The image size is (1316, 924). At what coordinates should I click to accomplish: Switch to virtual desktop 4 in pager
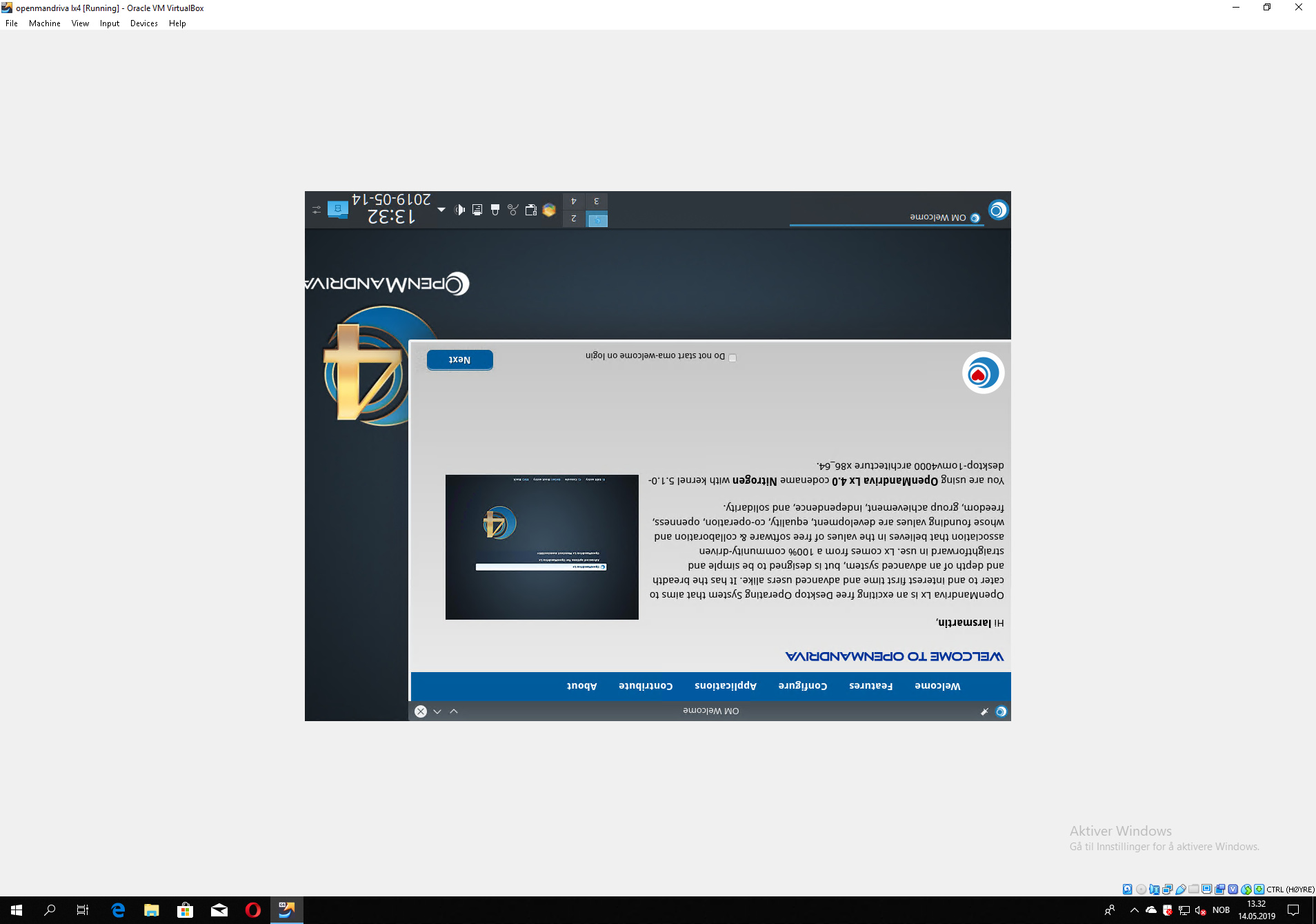(573, 201)
